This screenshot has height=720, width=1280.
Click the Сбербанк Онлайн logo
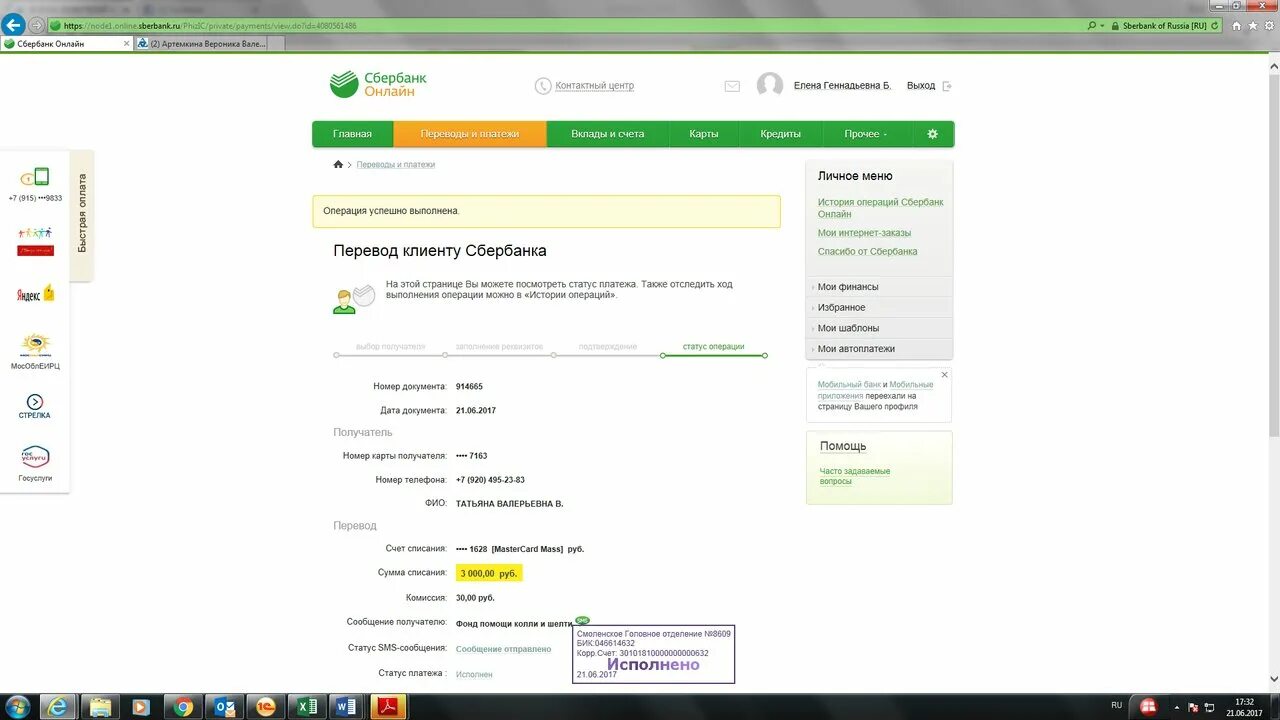click(x=378, y=85)
